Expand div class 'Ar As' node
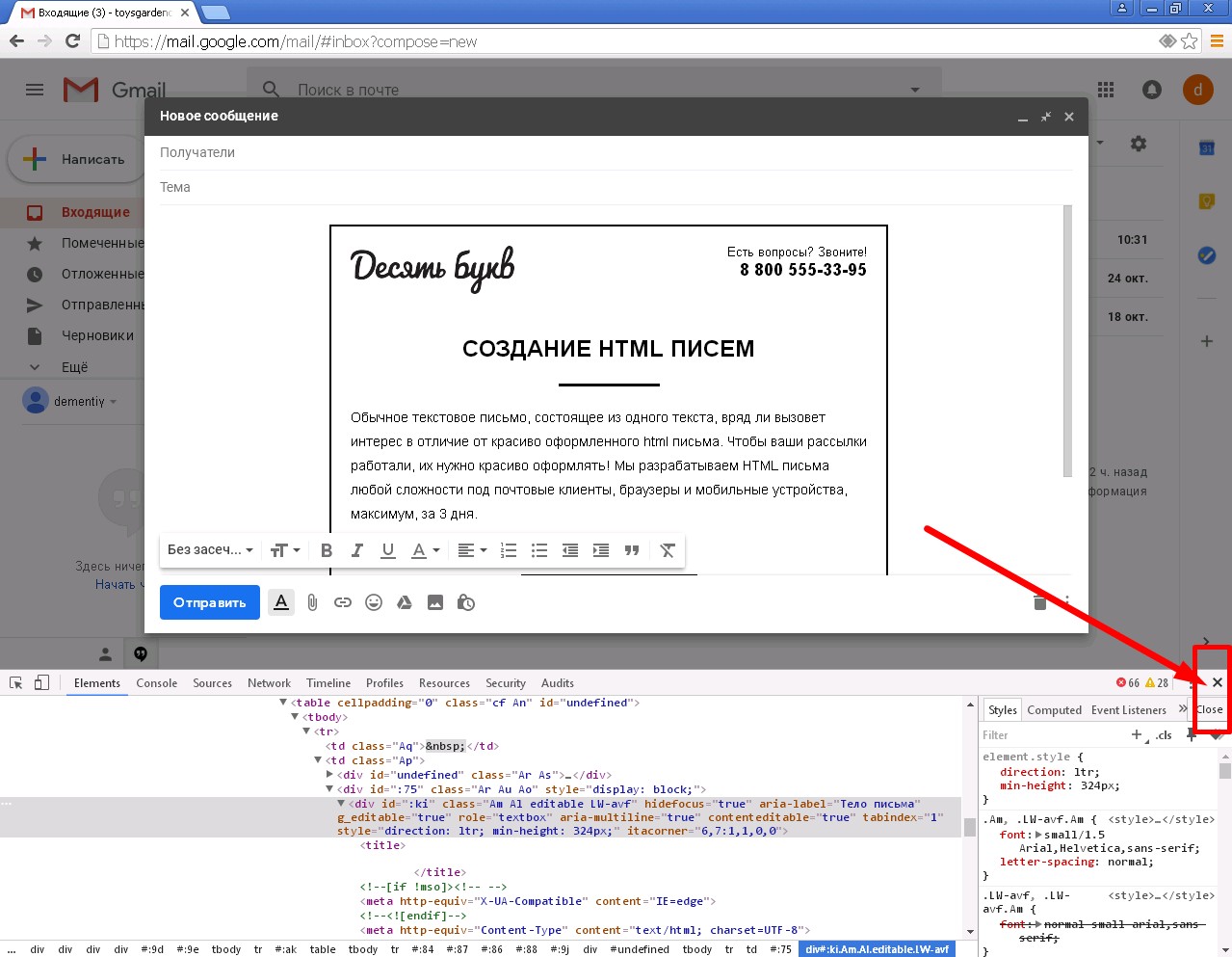This screenshot has width=1232, height=957. 329,775
